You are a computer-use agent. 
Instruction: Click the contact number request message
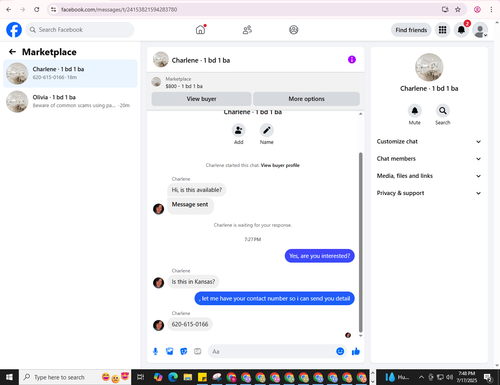274,299
